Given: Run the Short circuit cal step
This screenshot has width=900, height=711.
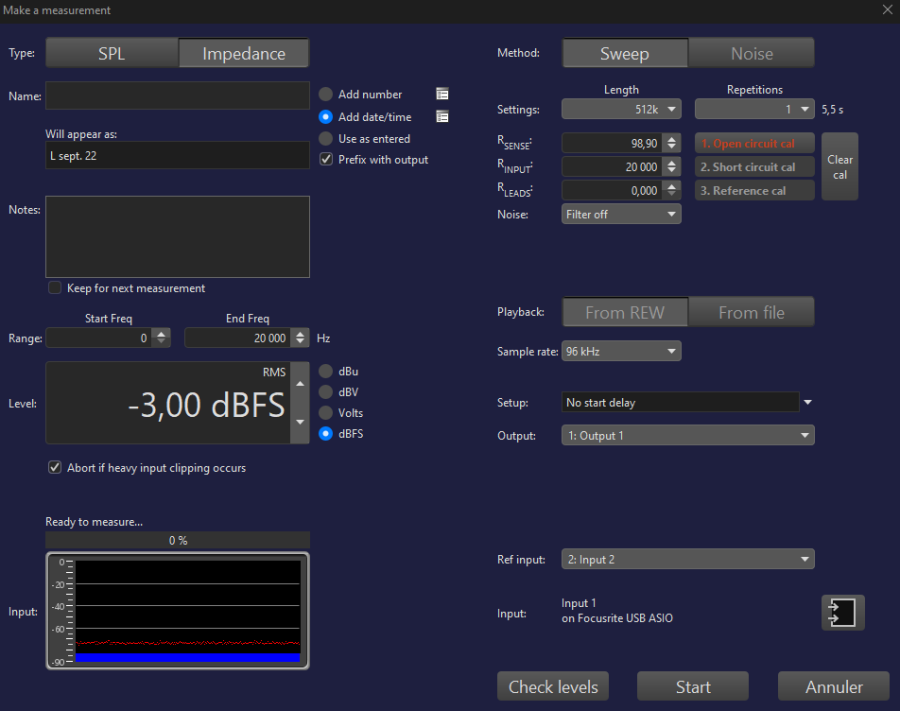Looking at the screenshot, I should (x=754, y=167).
